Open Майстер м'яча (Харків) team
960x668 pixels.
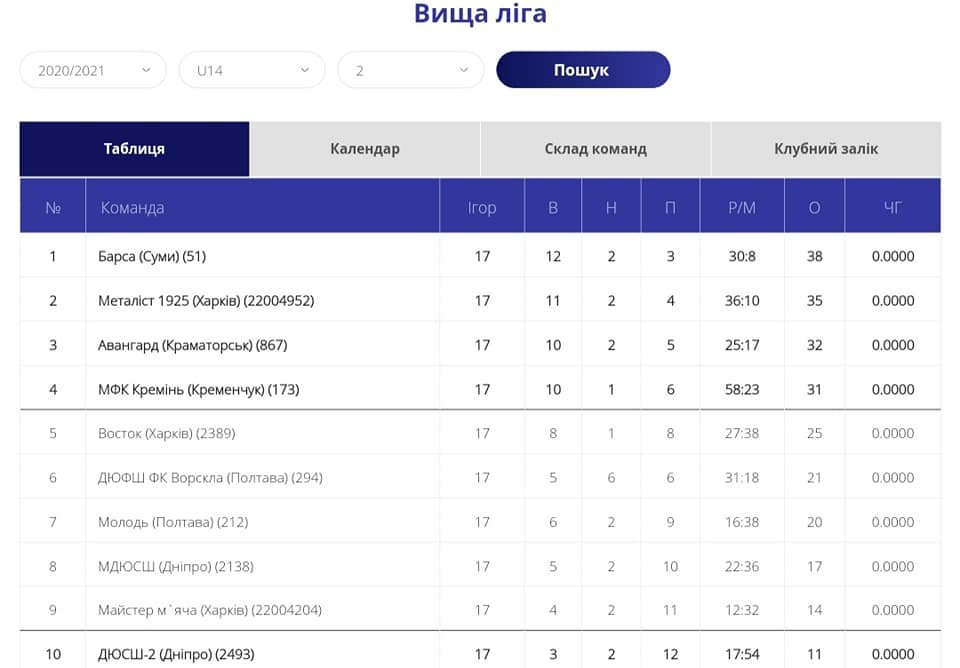coord(210,610)
